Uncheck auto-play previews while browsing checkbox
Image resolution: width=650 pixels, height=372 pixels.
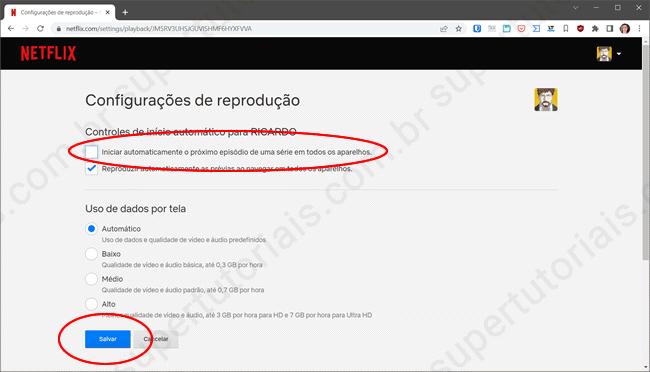pyautogui.click(x=92, y=169)
